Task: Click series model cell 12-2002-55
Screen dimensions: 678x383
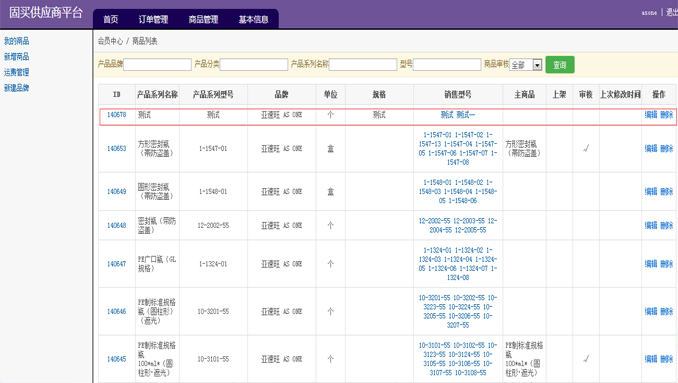Action: tap(213, 225)
